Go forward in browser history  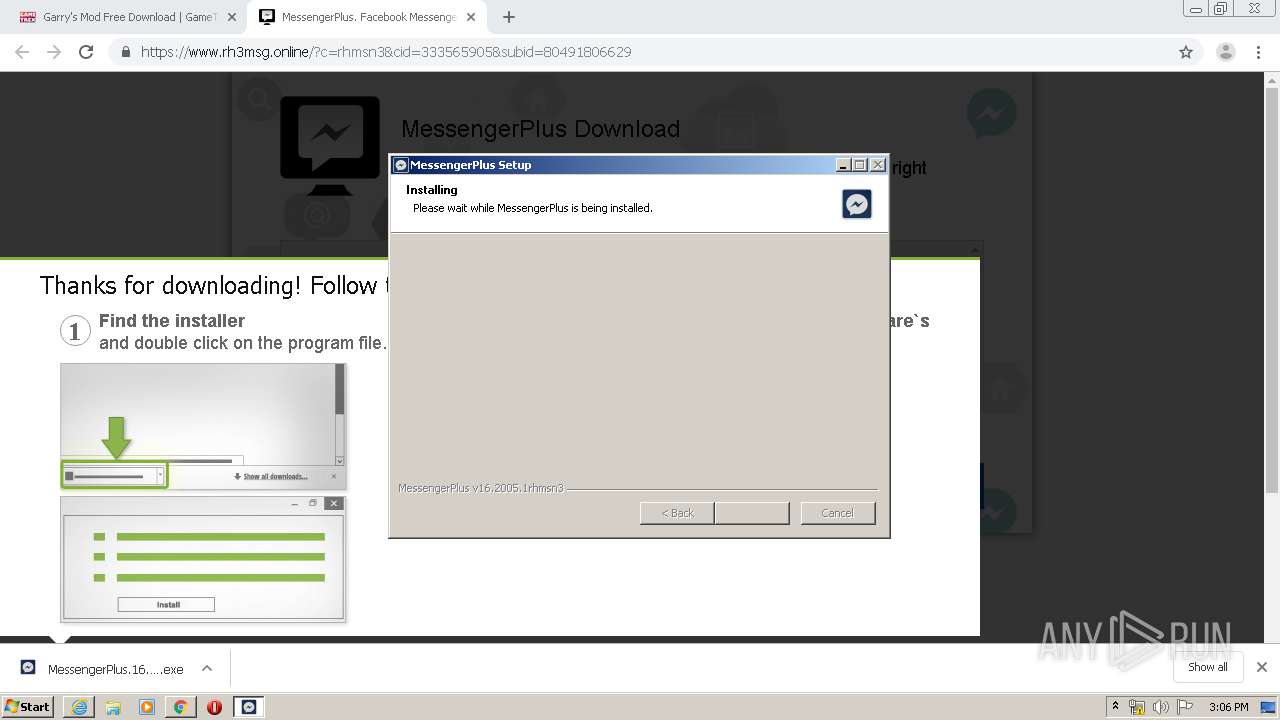point(54,52)
